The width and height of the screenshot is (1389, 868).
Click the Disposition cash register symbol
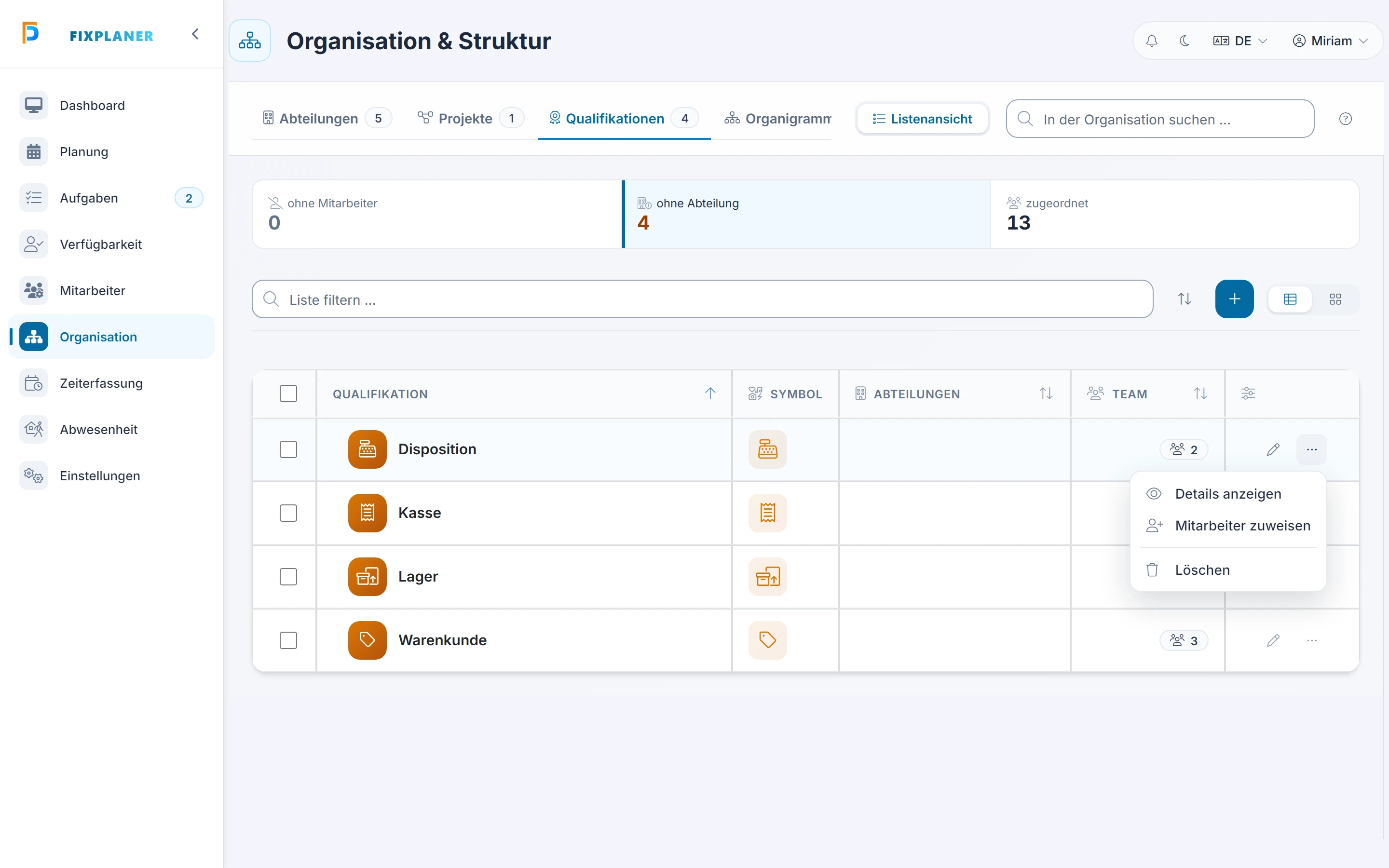pos(767,449)
